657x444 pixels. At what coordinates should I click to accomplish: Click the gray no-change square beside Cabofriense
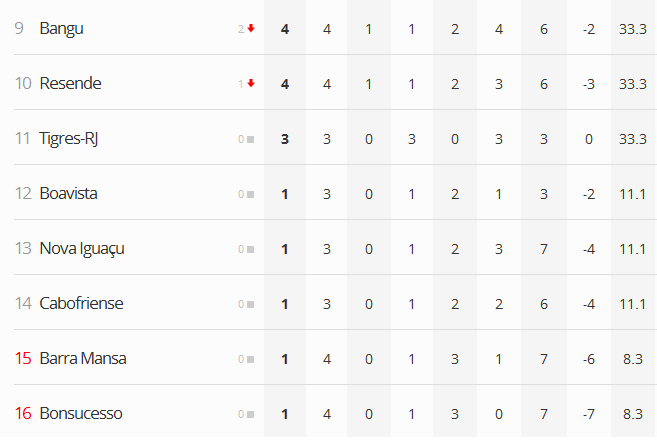point(250,304)
